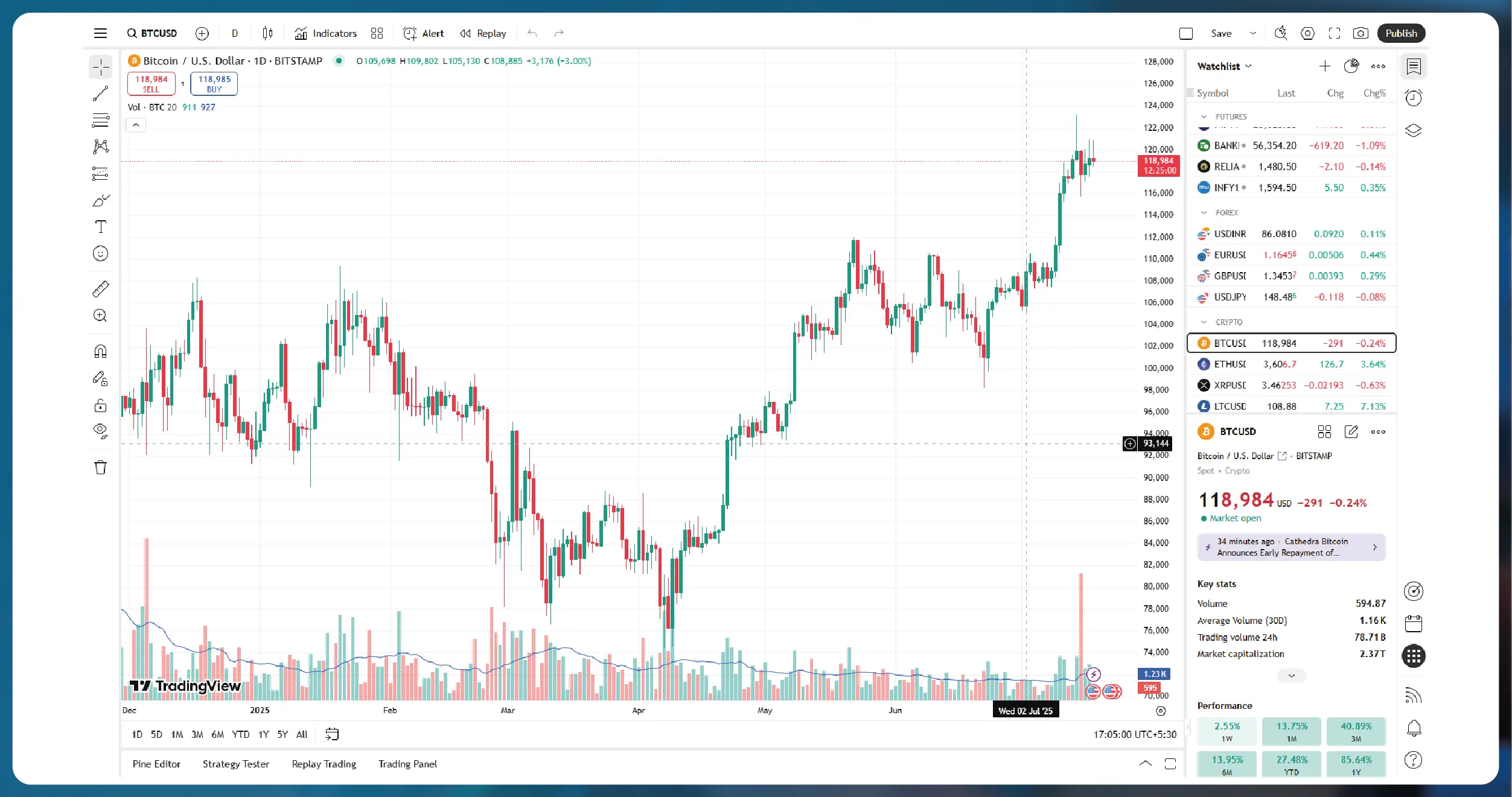The width and height of the screenshot is (1512, 797).
Task: Open the XABCD pattern tool
Action: tap(101, 147)
